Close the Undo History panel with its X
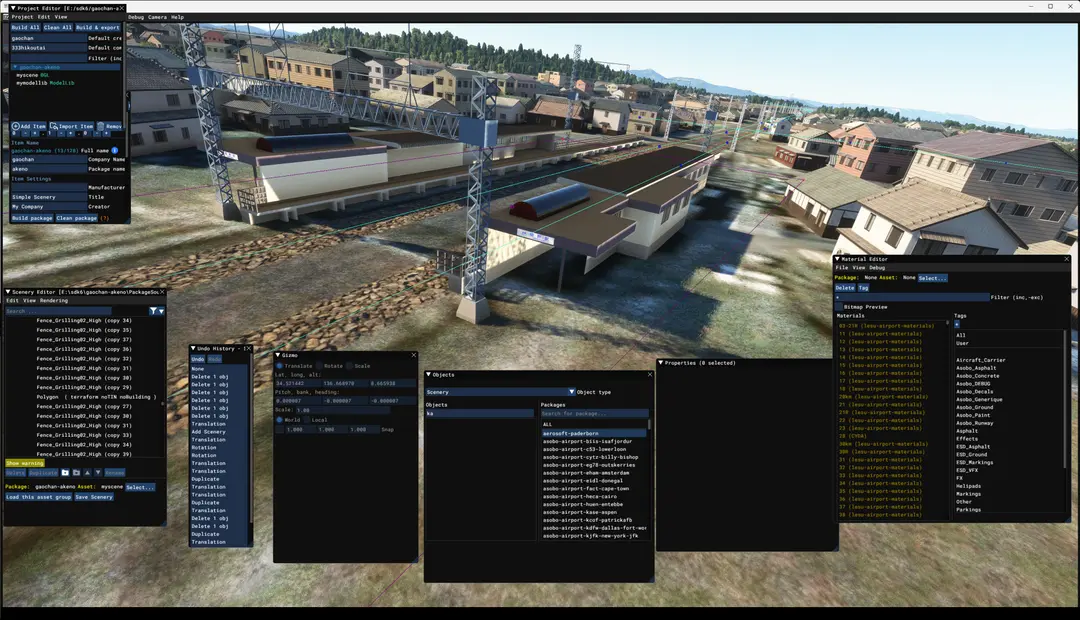The image size is (1080, 620). coord(248,349)
